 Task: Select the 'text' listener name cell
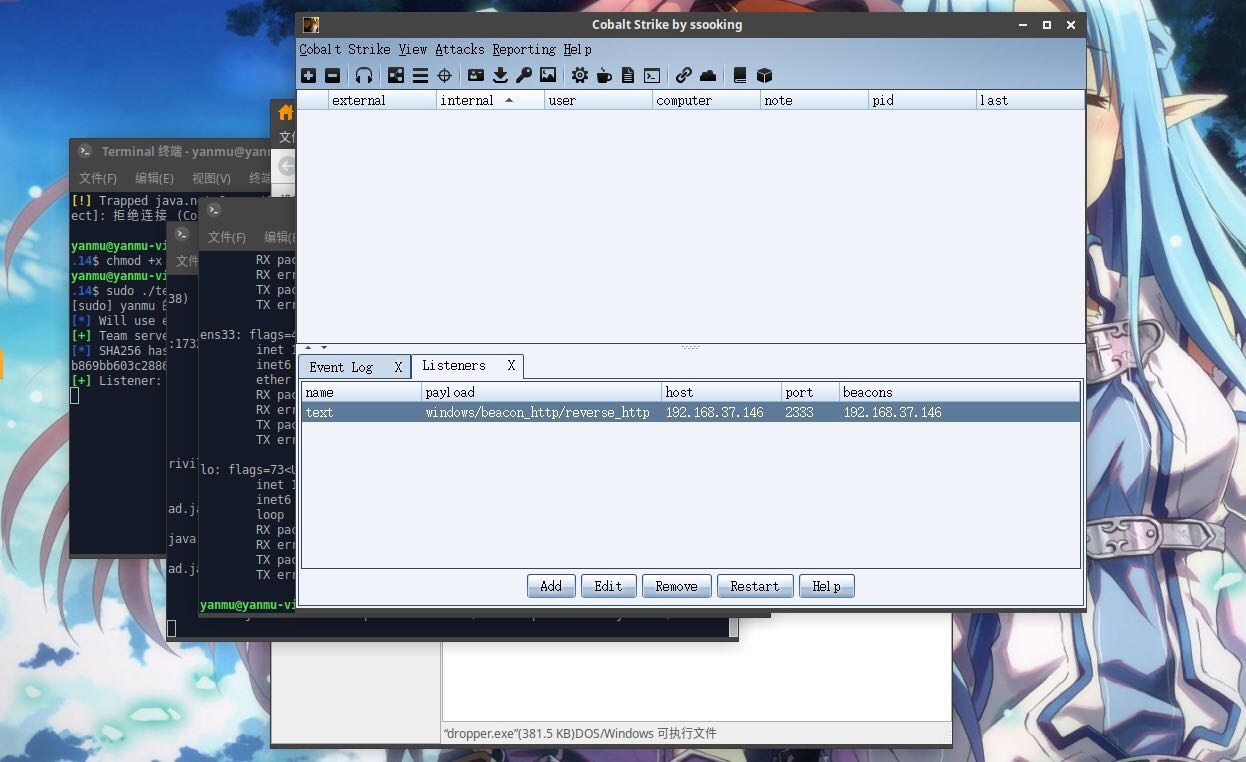point(361,412)
